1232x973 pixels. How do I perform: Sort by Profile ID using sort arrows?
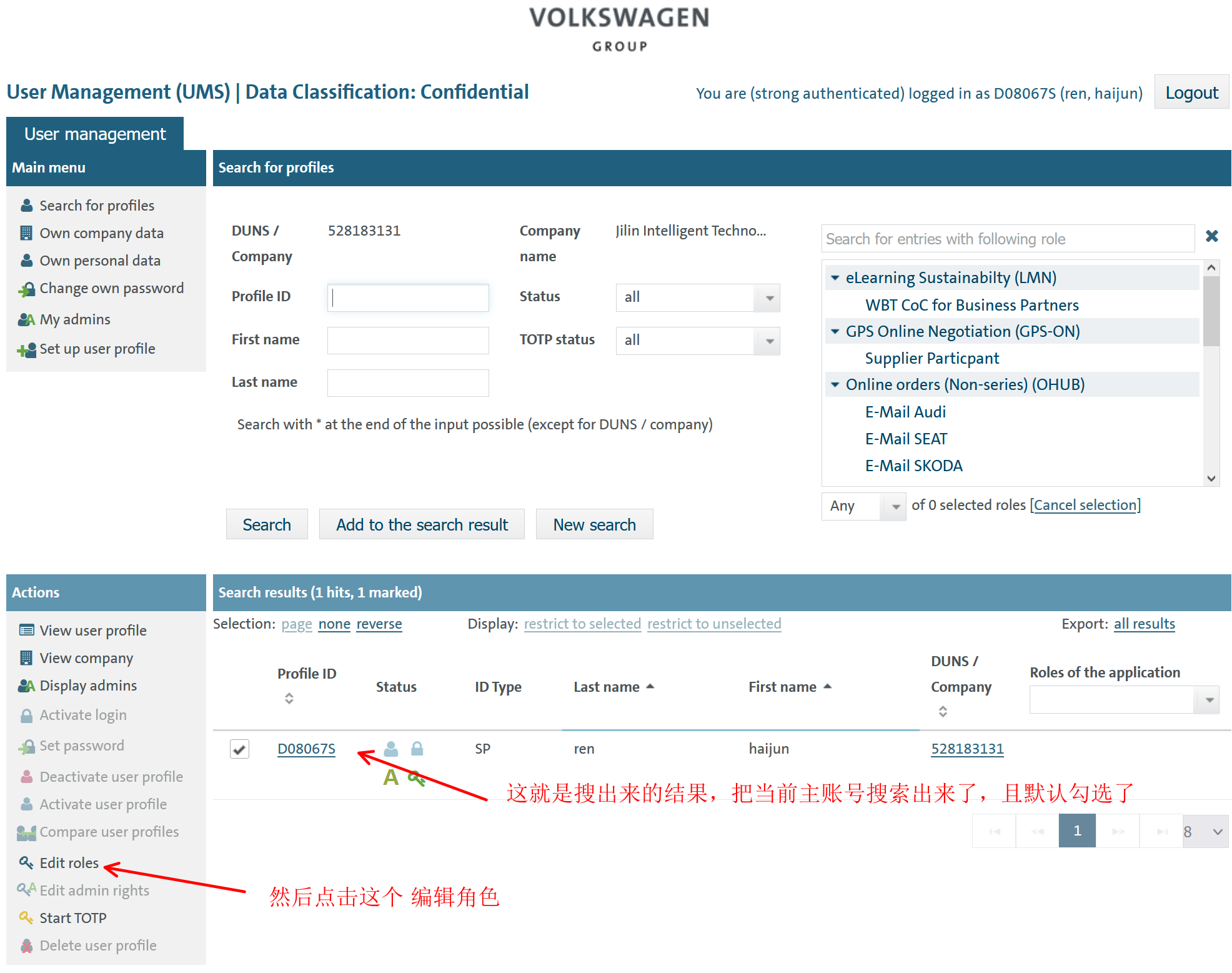tap(289, 698)
